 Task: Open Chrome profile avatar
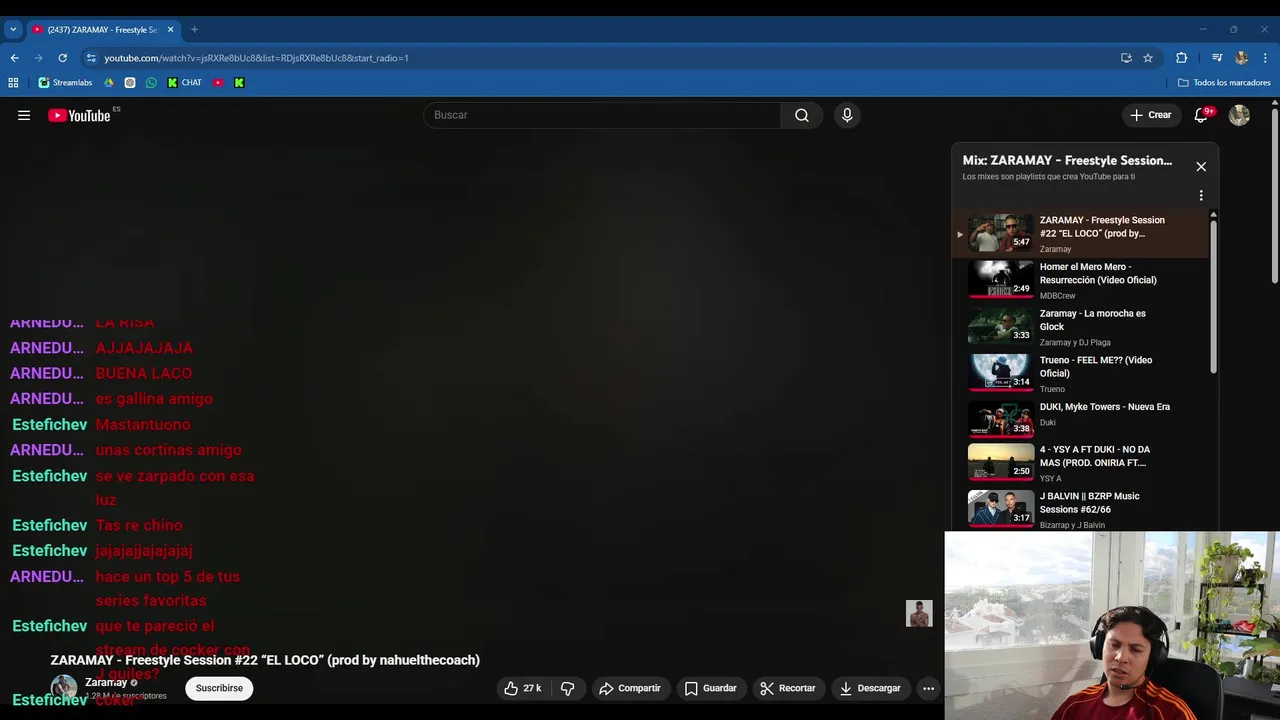point(1241,58)
